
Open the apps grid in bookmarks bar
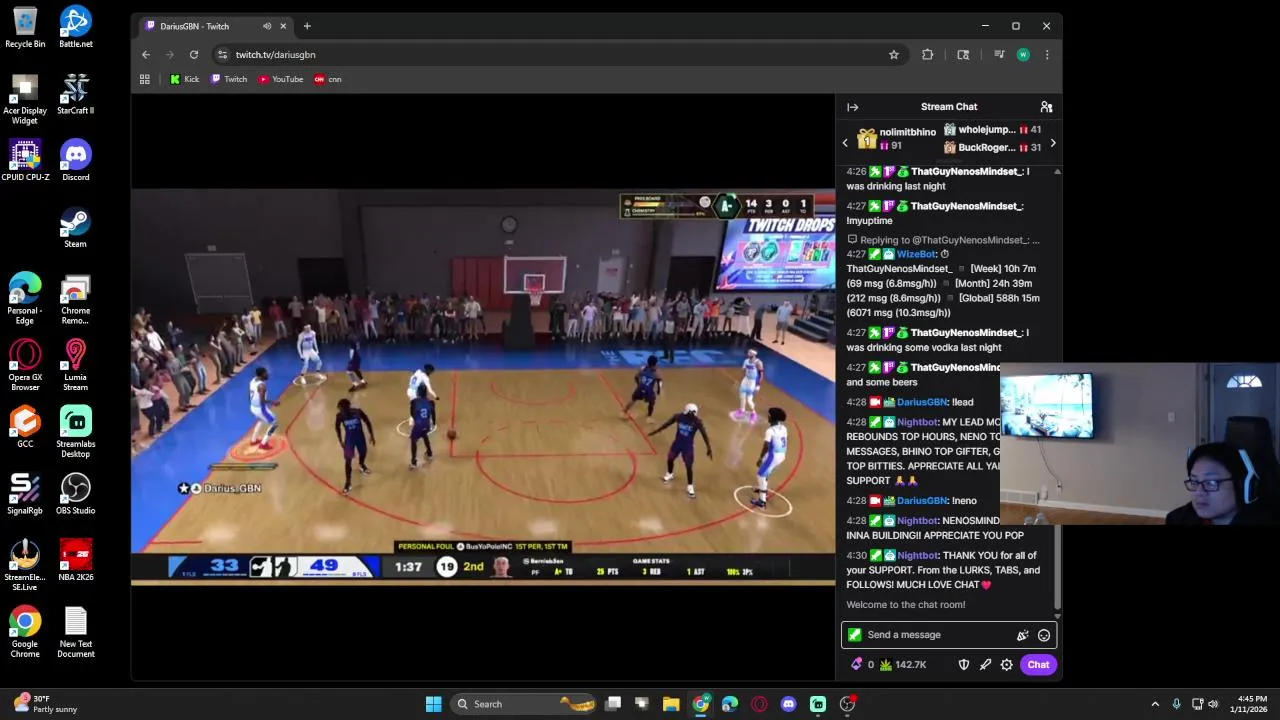(x=145, y=79)
